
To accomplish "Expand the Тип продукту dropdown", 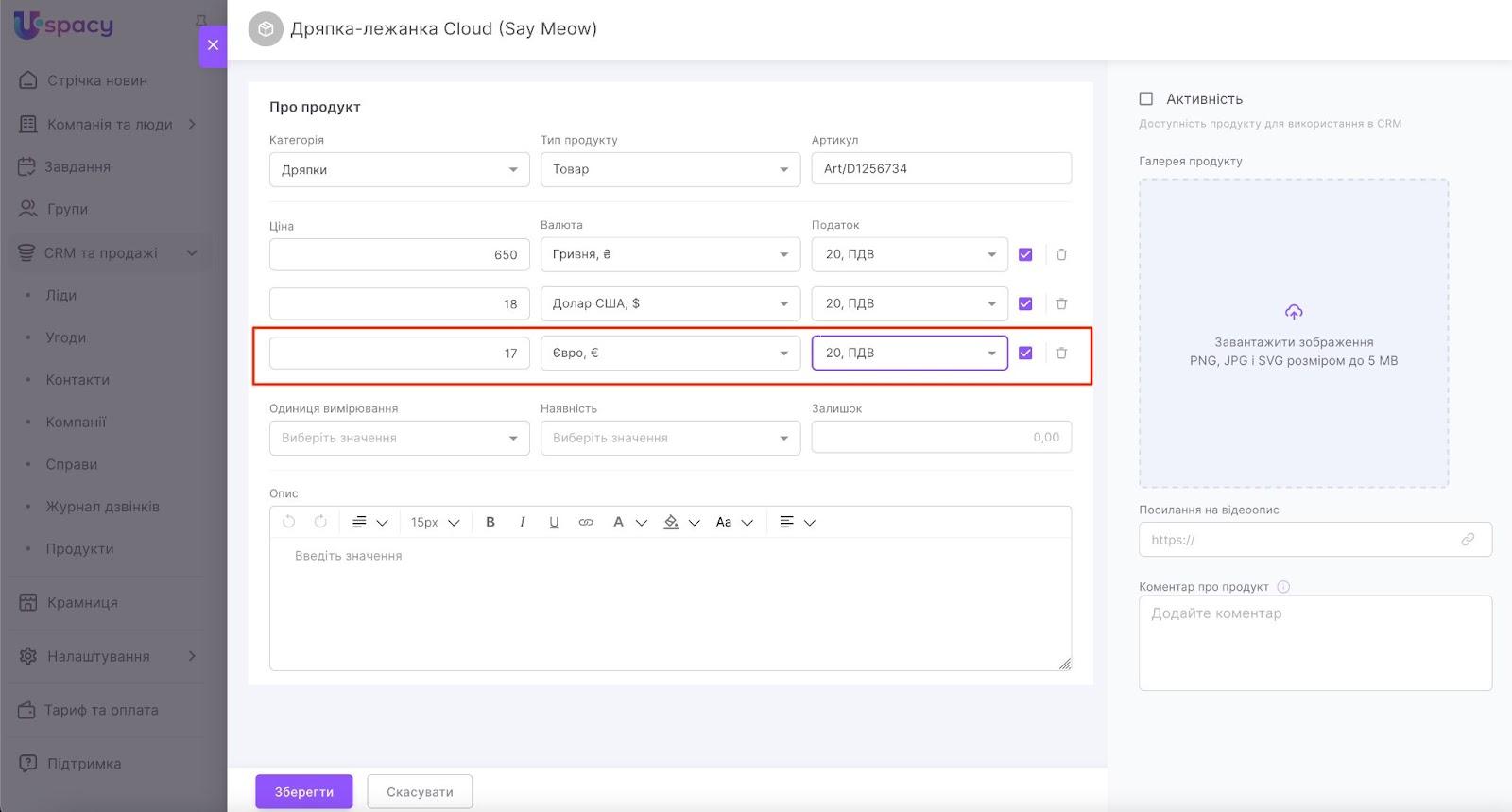I will (x=670, y=169).
